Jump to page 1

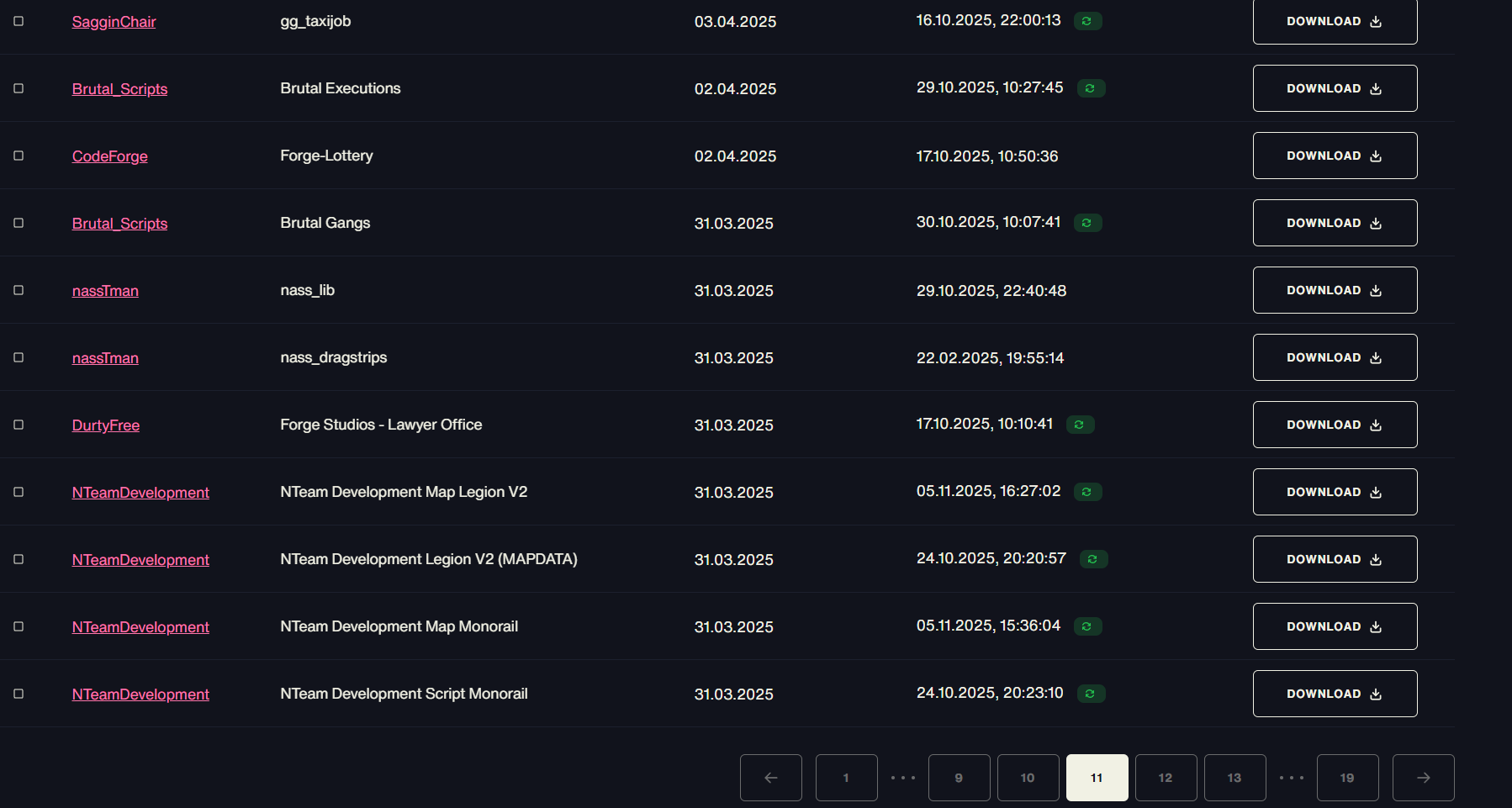(847, 778)
